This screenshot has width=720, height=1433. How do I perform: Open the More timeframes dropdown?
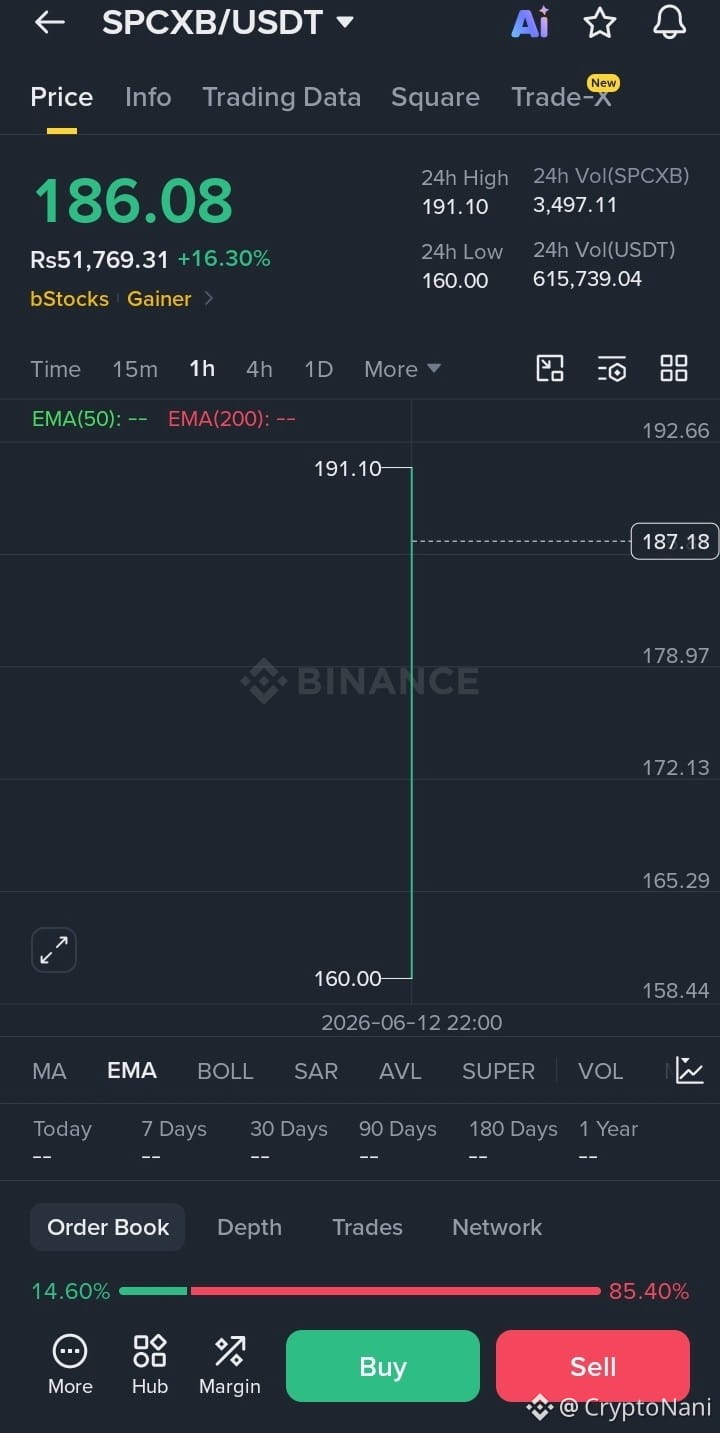point(402,369)
